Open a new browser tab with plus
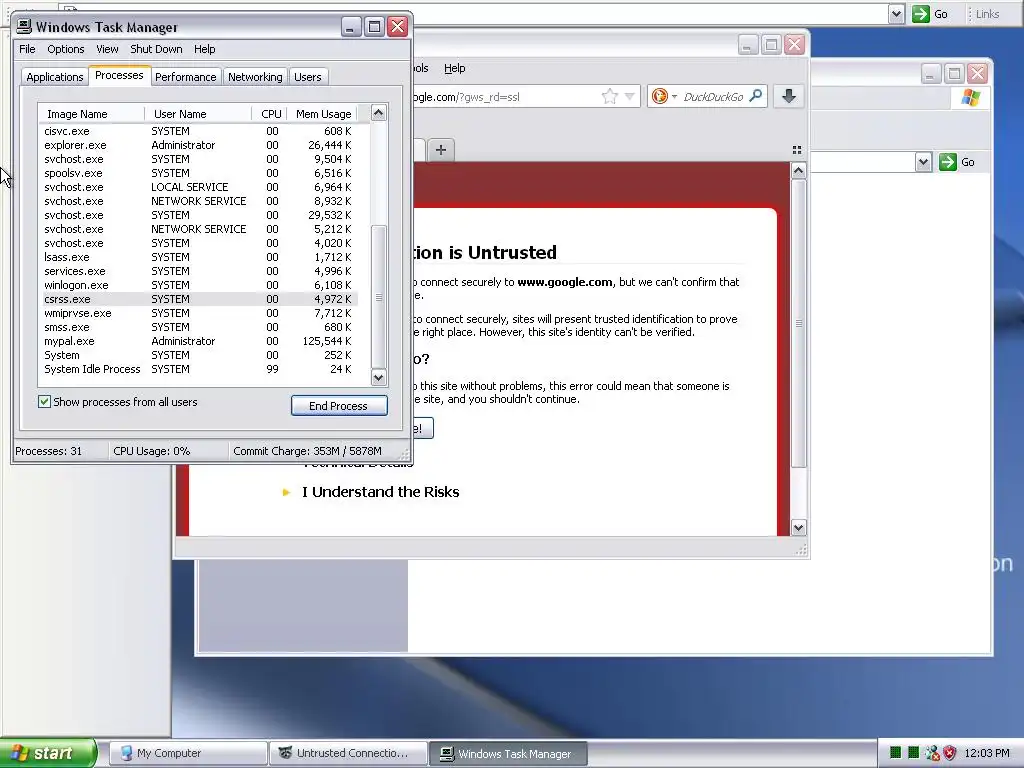Screen dimensions: 1024x768 441,150
